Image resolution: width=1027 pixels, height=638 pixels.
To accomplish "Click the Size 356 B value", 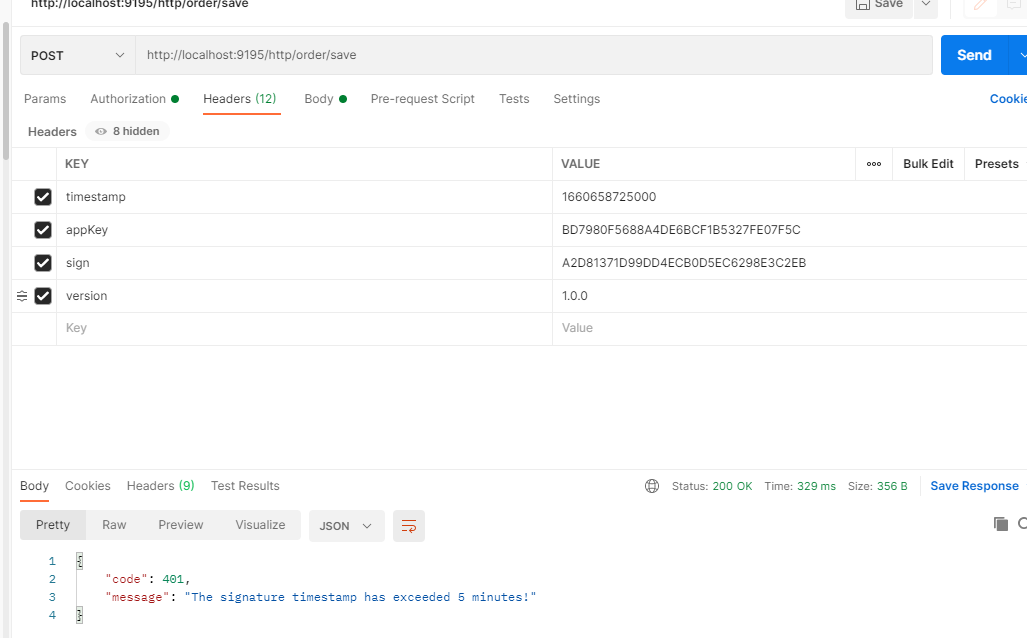I will tap(892, 486).
